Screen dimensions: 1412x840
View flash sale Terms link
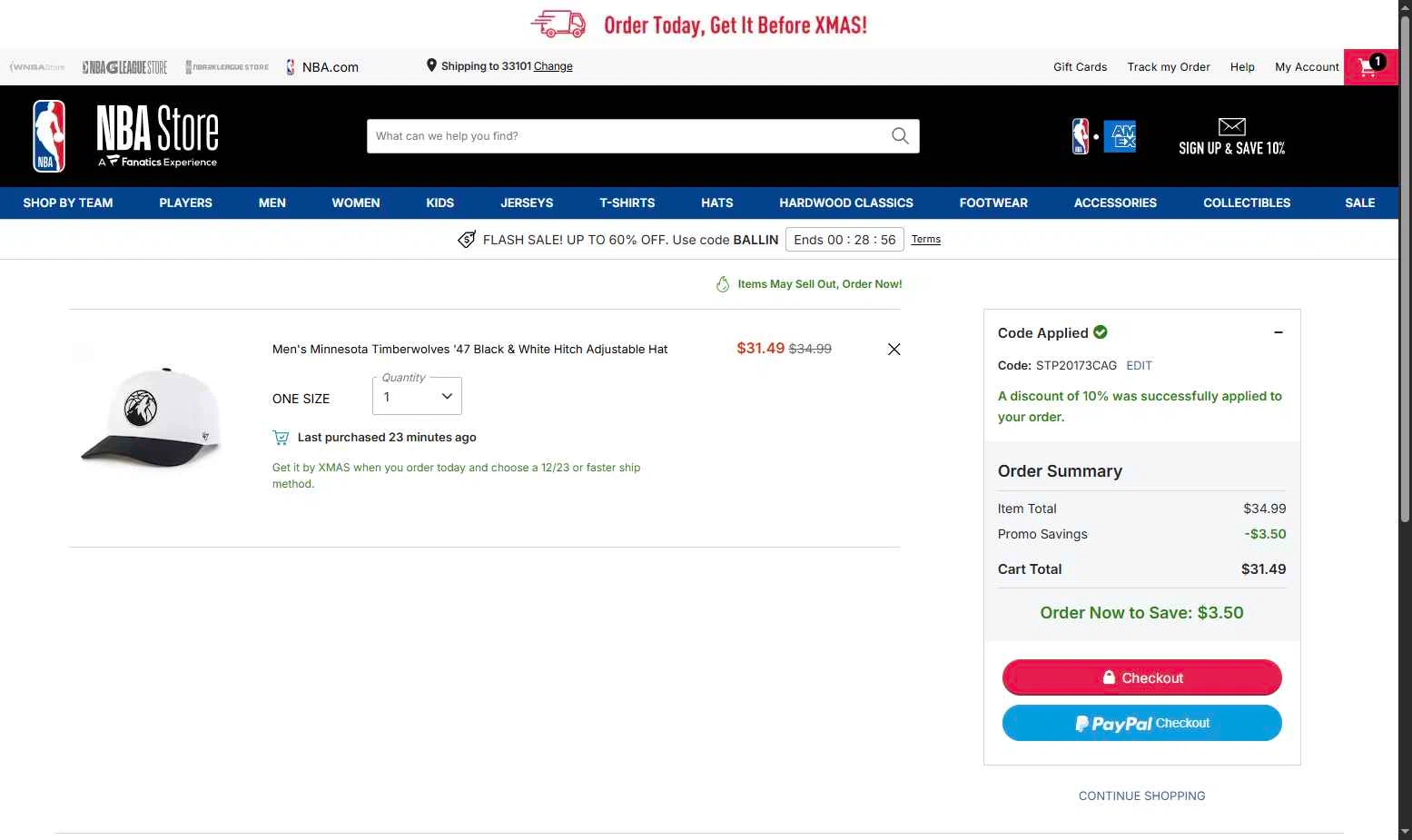(x=926, y=239)
